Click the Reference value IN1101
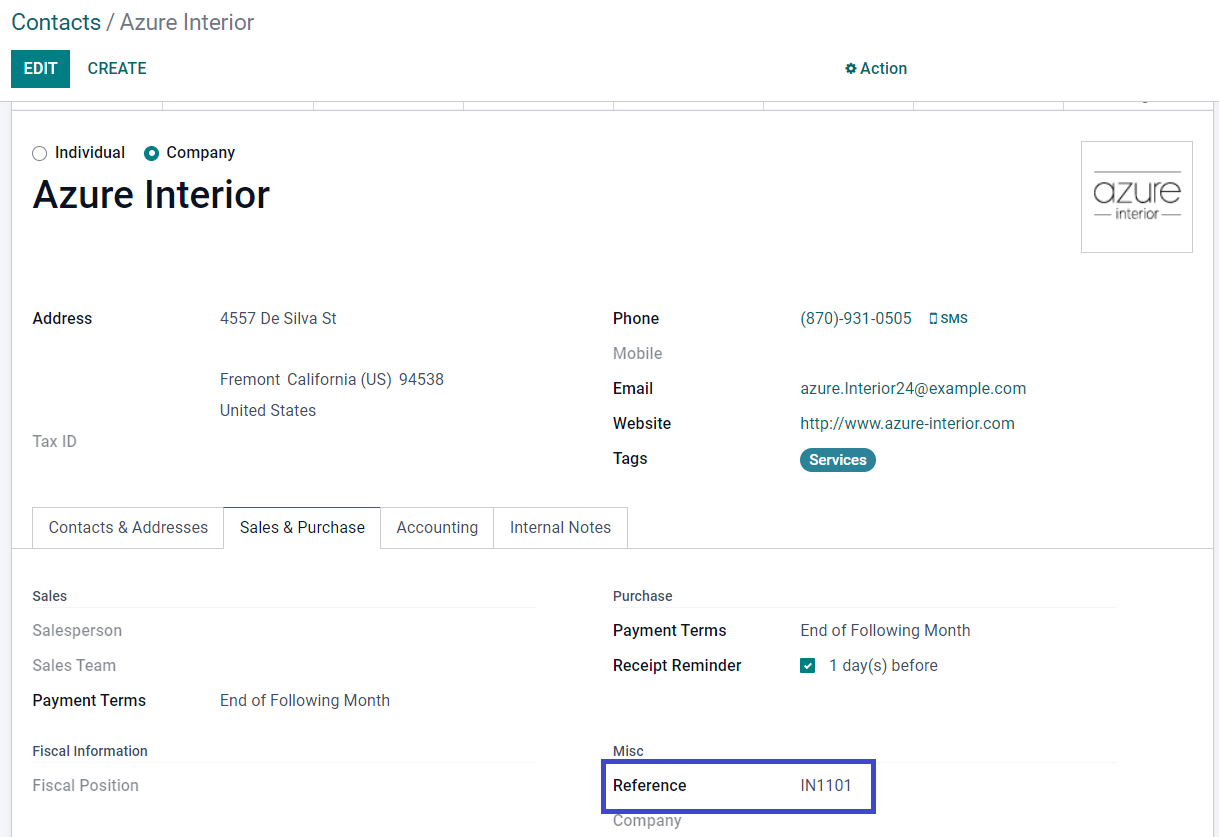The width and height of the screenshot is (1219, 837). point(826,786)
